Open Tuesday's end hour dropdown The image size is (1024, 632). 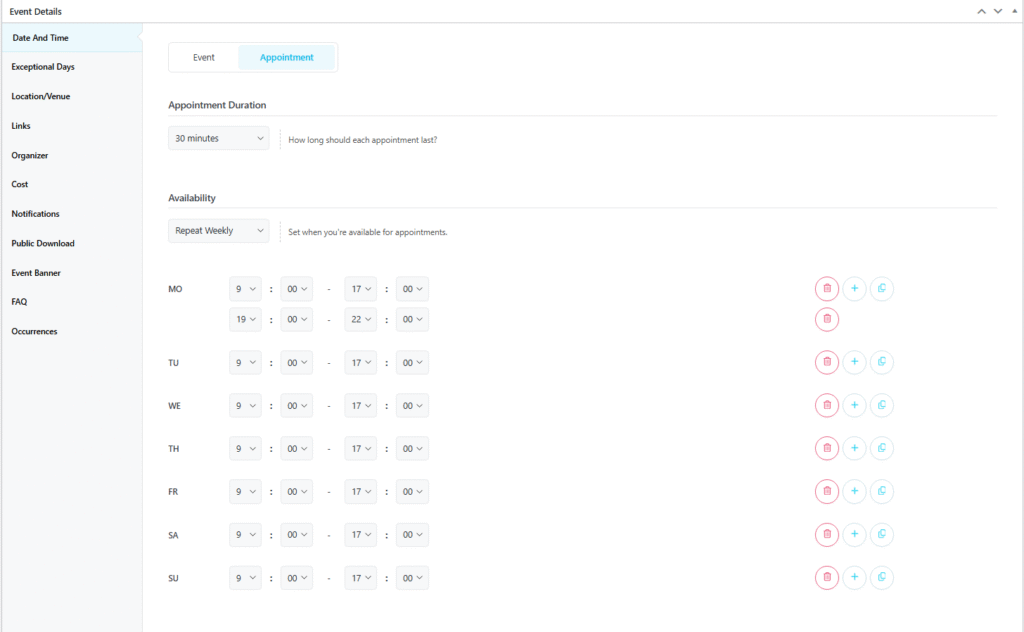click(361, 362)
